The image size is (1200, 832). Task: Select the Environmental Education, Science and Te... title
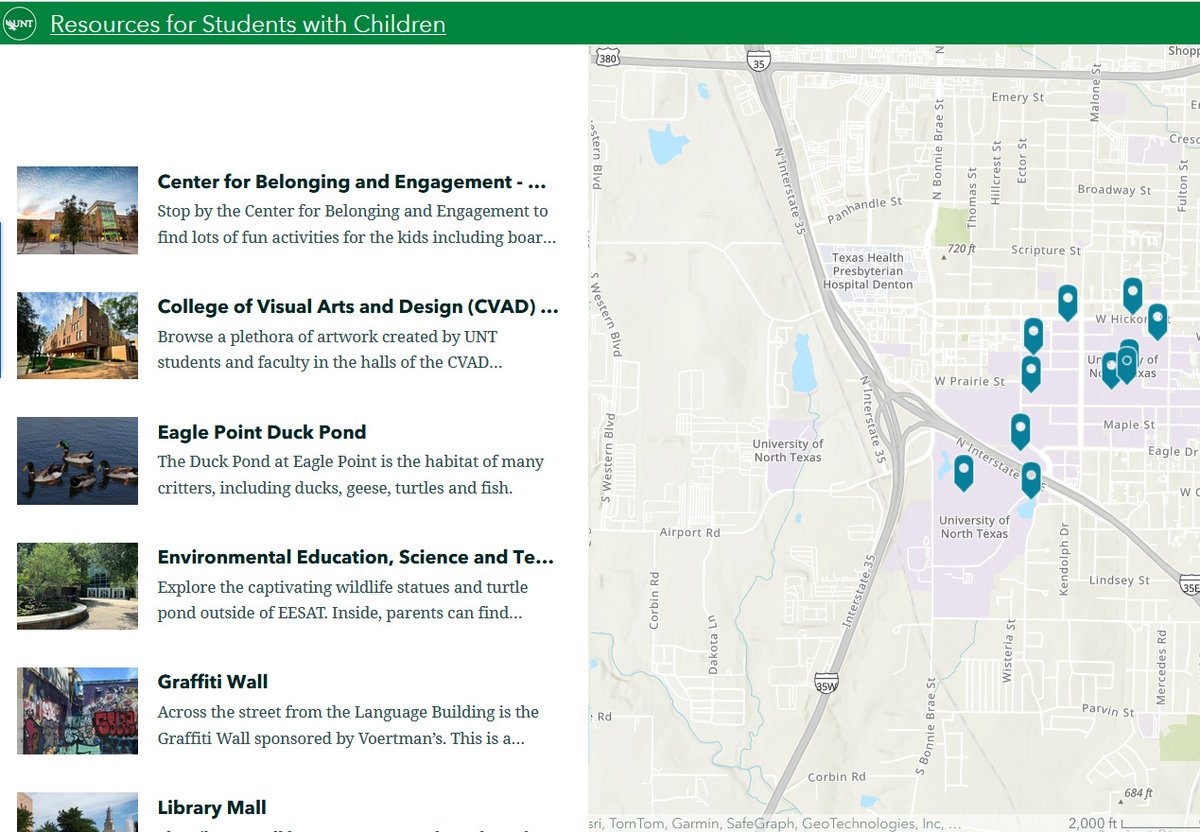click(355, 557)
